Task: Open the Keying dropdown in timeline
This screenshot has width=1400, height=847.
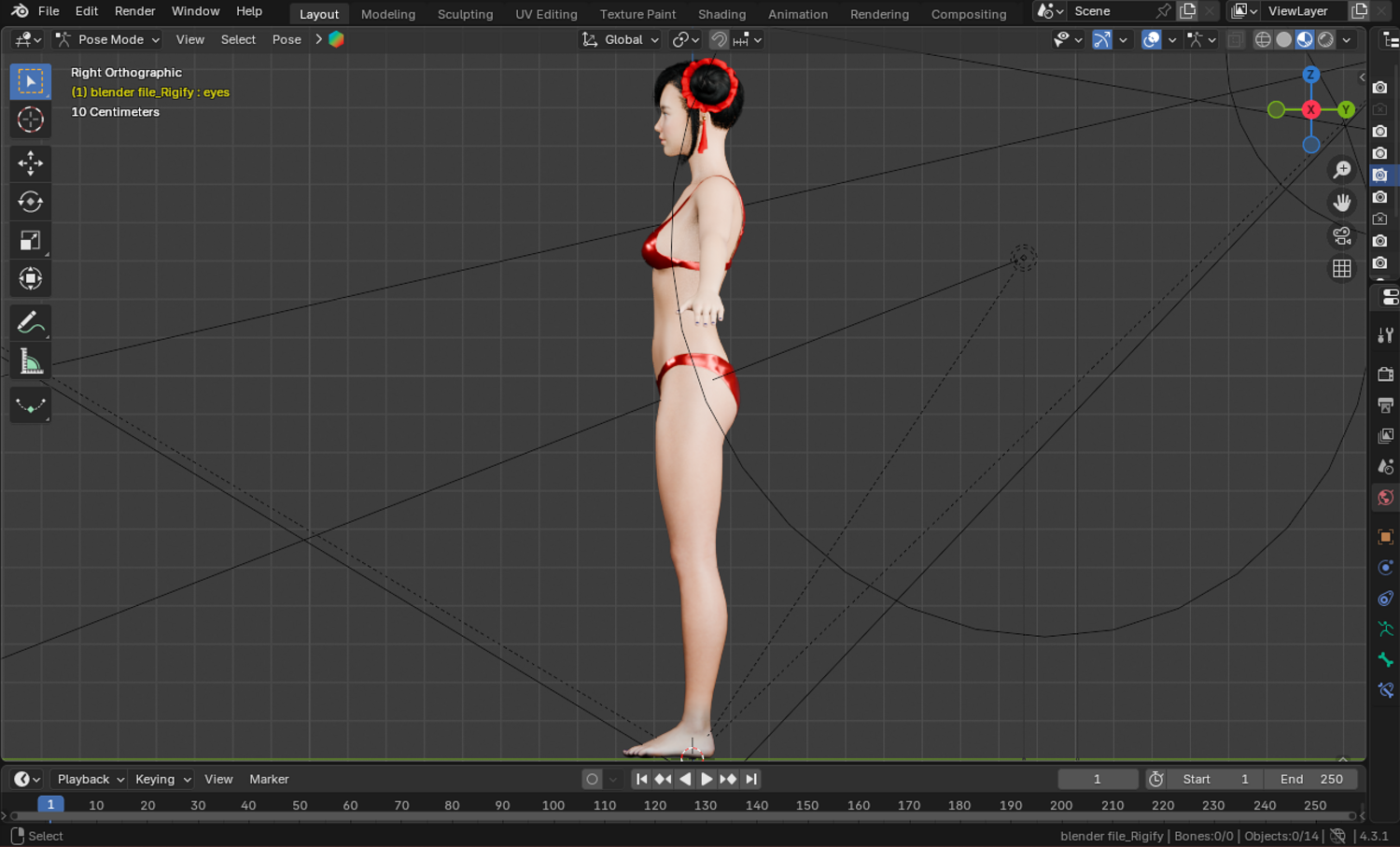Action: (x=162, y=779)
